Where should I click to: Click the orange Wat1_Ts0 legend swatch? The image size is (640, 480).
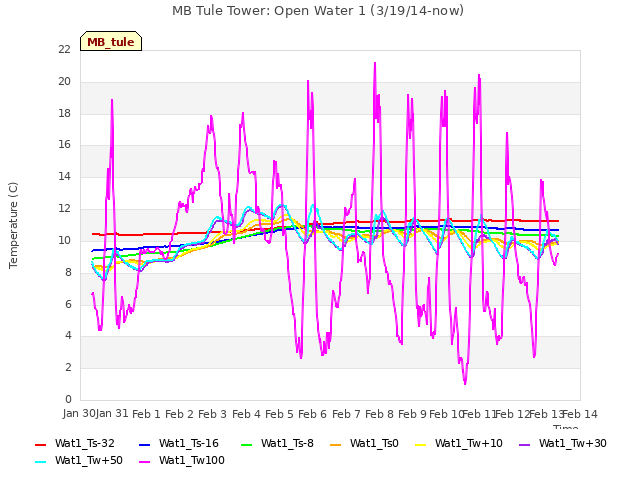pos(336,444)
